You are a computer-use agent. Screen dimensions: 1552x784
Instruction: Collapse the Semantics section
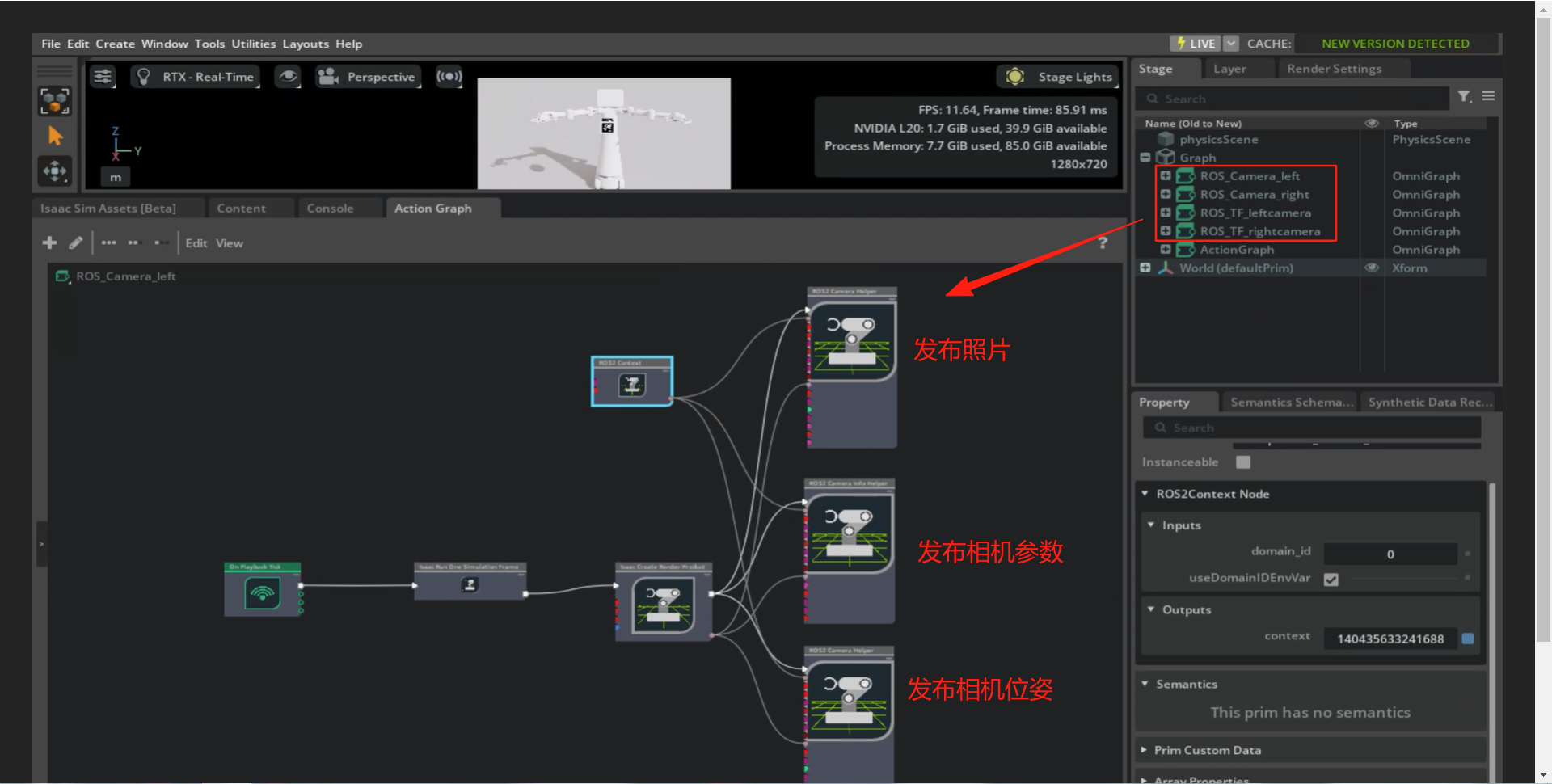1145,684
